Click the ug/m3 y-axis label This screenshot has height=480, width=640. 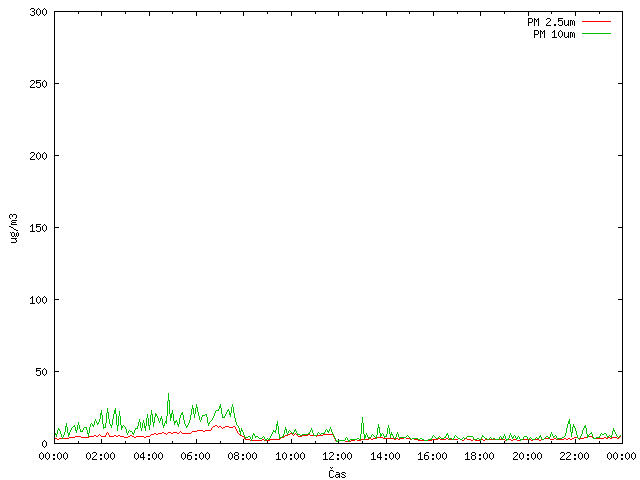point(14,228)
